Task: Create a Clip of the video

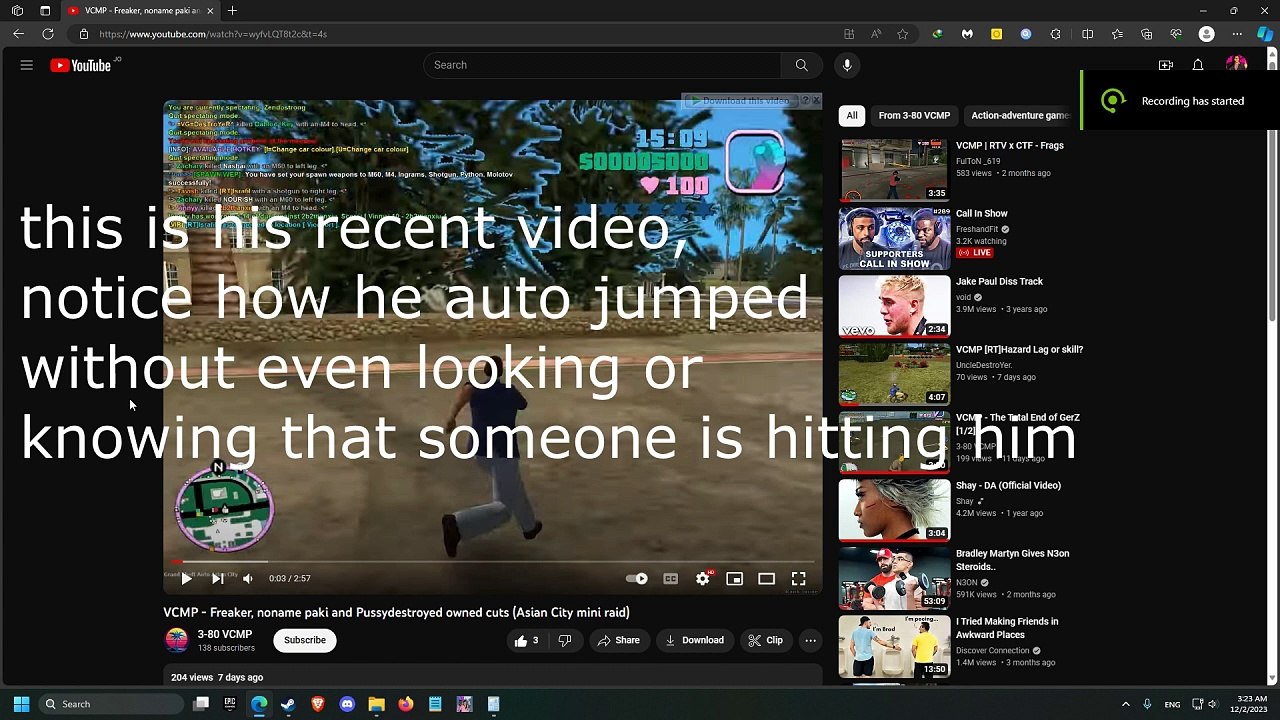Action: tap(766, 640)
